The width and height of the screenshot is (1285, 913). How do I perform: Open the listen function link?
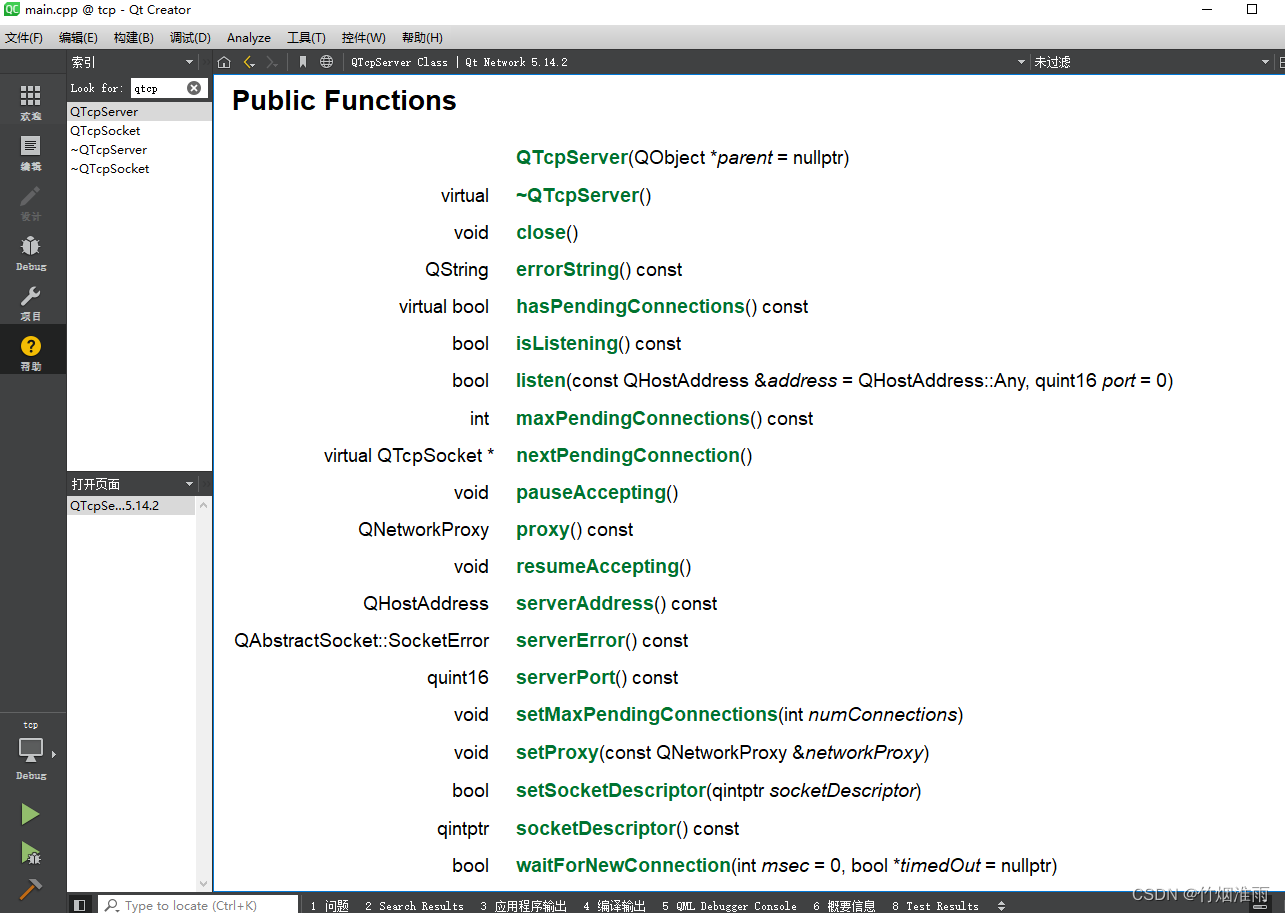(x=541, y=380)
